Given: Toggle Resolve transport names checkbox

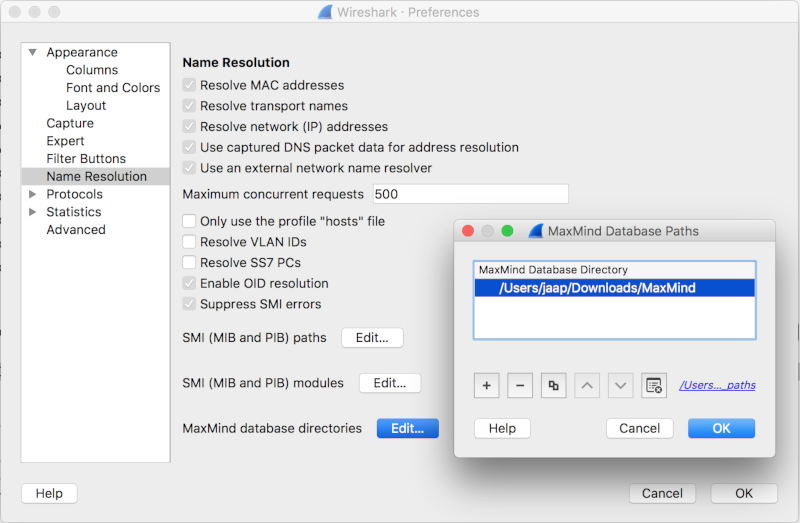Looking at the screenshot, I should click(189, 106).
